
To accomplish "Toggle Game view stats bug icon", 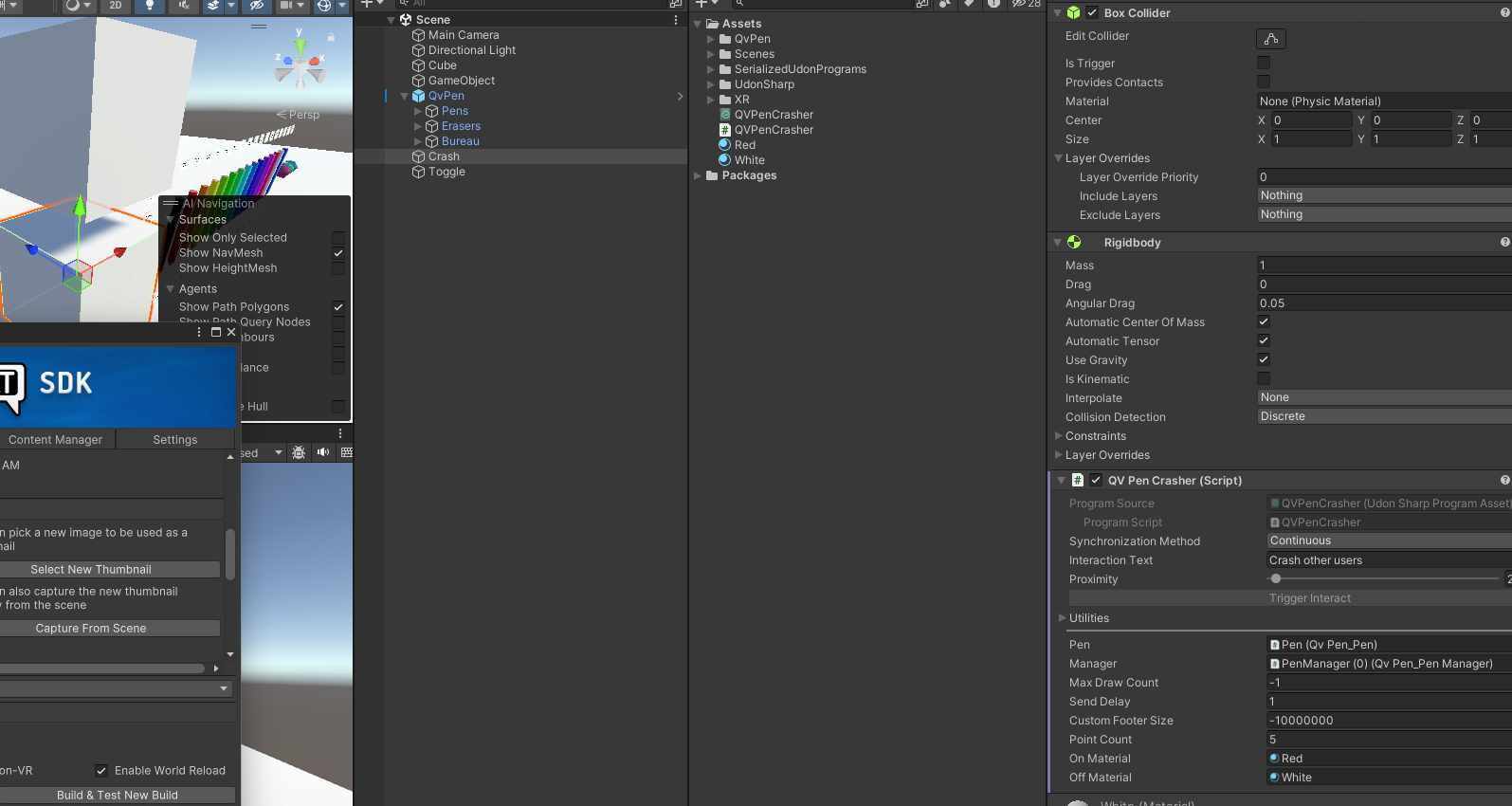I will (x=299, y=453).
